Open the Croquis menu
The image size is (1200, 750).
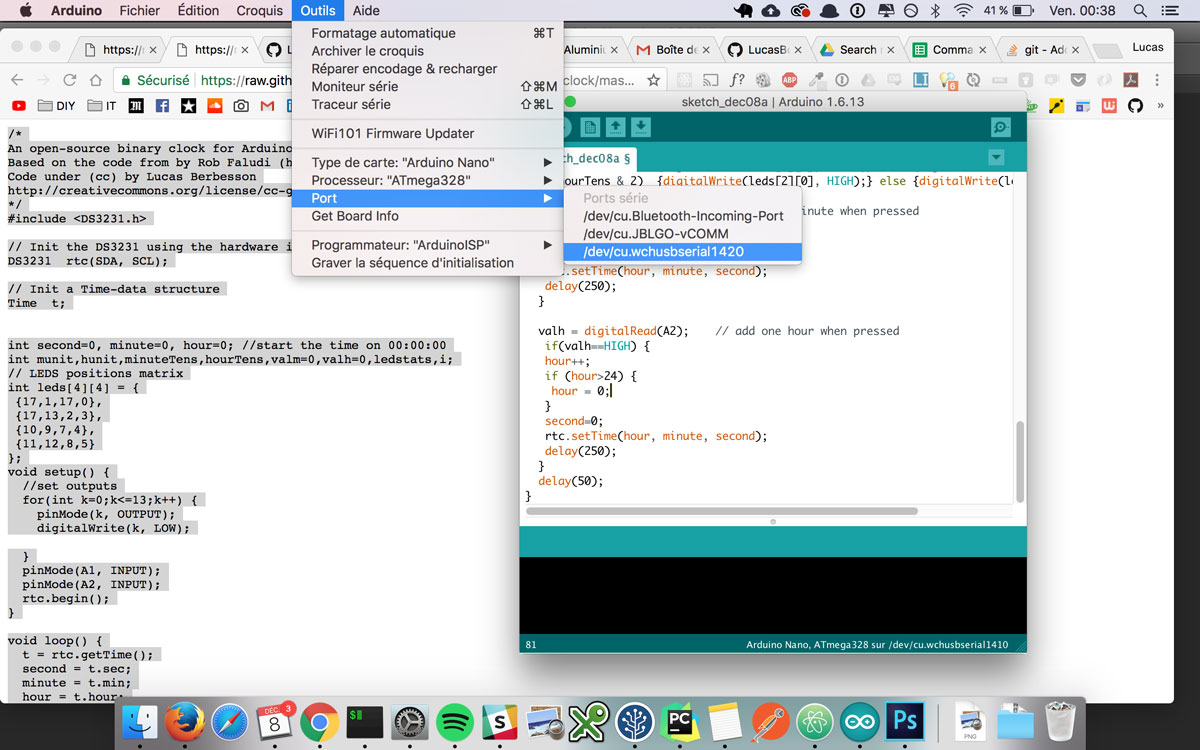[x=260, y=10]
